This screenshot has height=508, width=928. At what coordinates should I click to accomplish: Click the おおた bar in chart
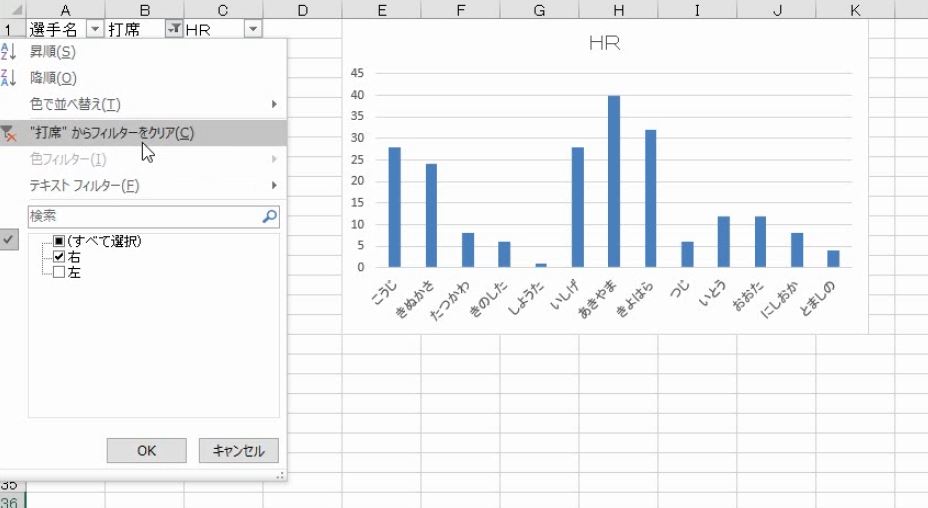(x=761, y=242)
